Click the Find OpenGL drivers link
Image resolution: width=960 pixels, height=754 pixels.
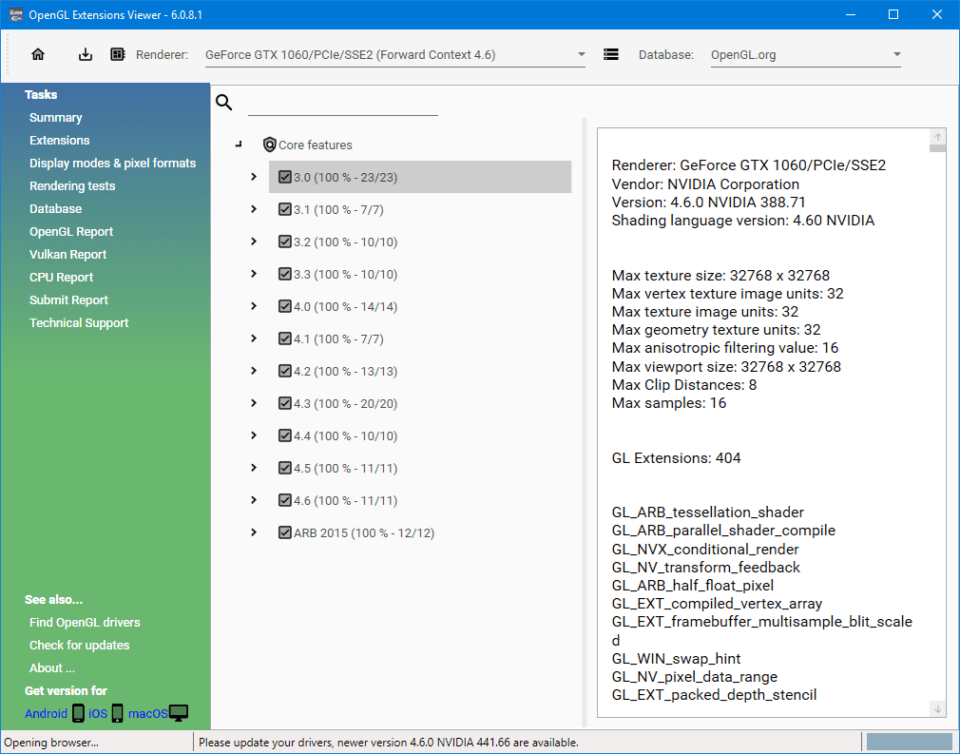[84, 623]
